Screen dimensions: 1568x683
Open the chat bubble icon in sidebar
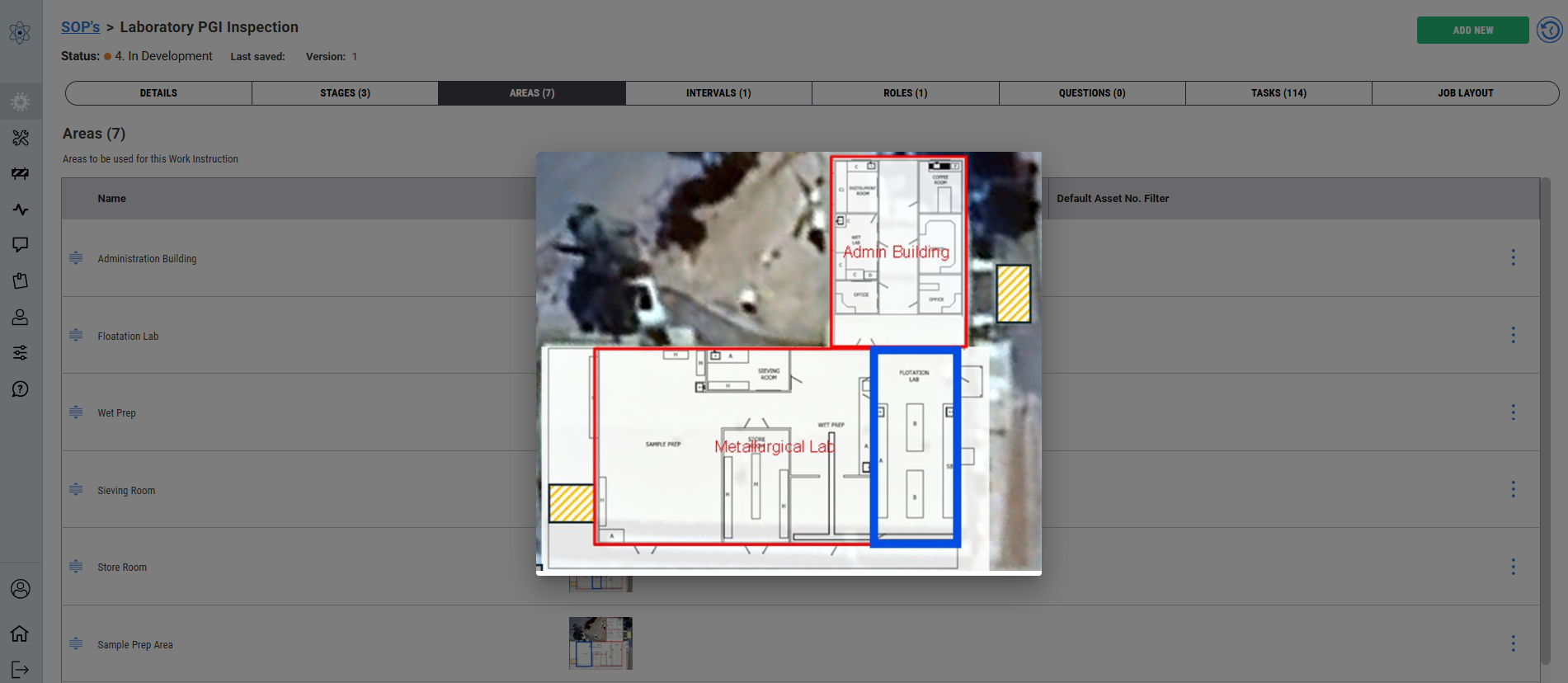click(21, 245)
